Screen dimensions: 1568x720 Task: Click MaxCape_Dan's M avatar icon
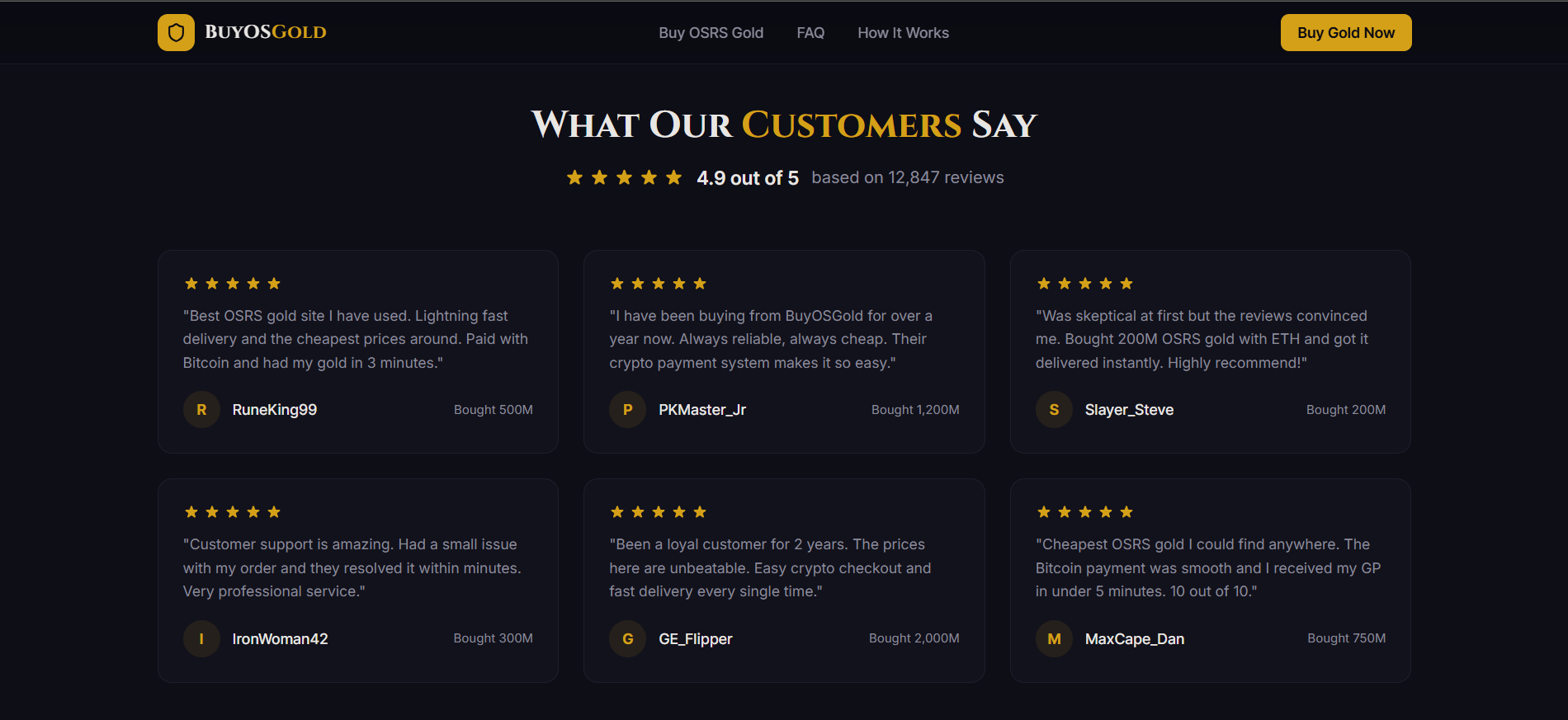(1054, 638)
